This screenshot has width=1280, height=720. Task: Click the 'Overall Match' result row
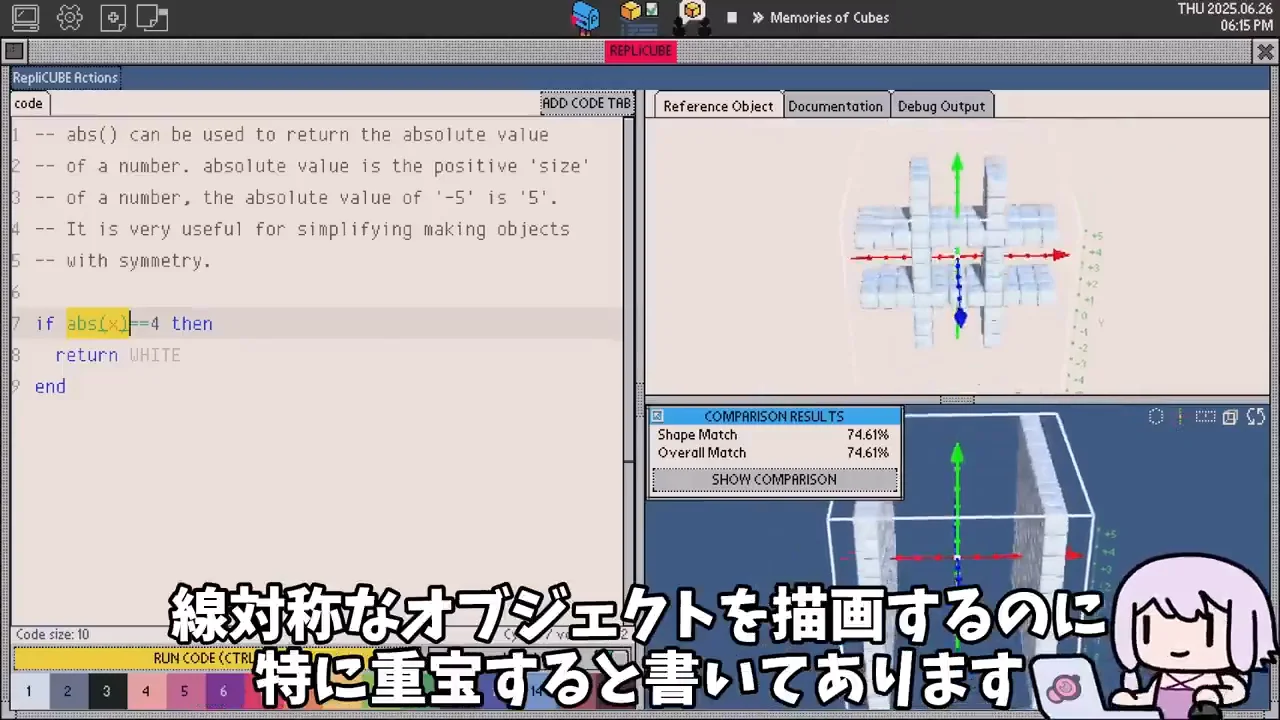[774, 453]
